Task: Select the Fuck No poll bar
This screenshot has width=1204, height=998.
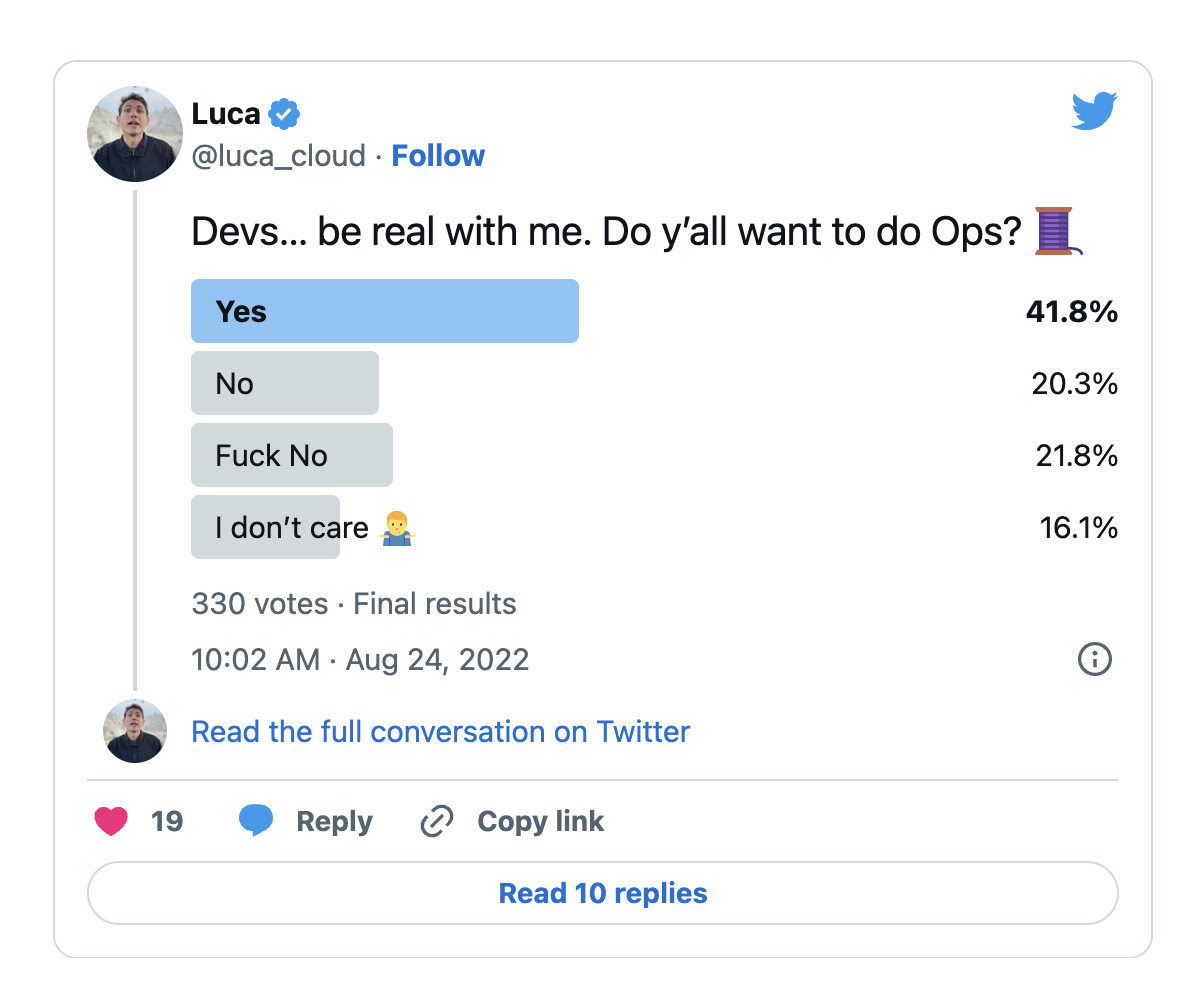Action: pos(292,455)
